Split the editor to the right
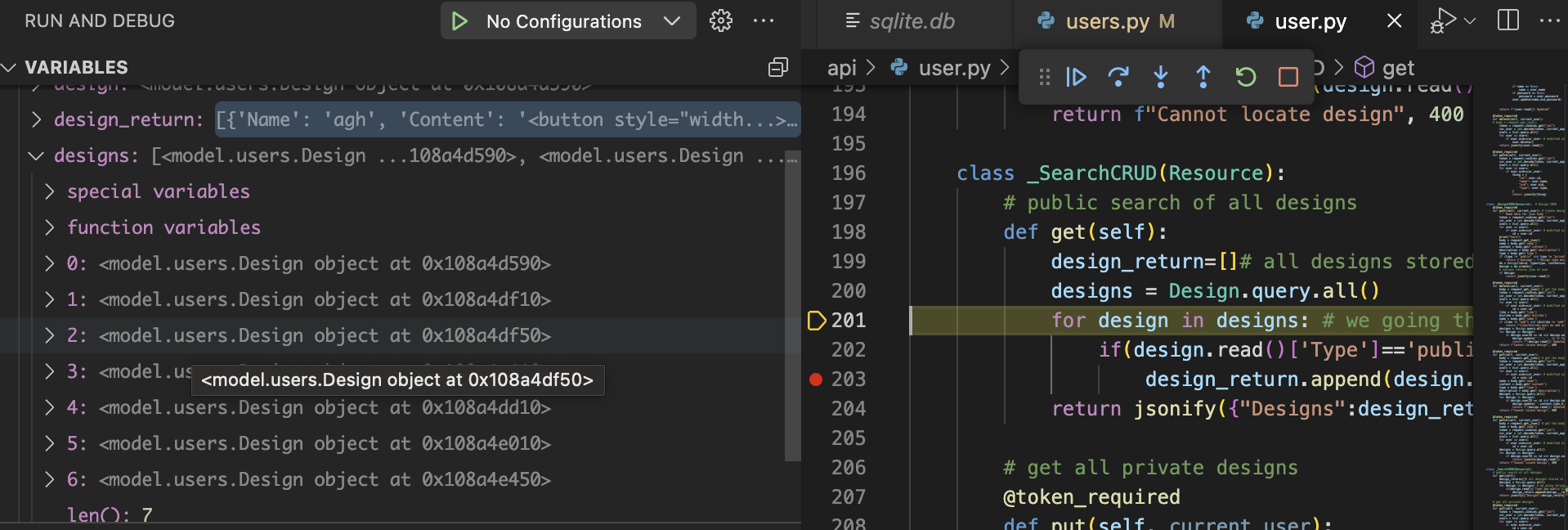The height and width of the screenshot is (530, 1568). (x=1508, y=20)
